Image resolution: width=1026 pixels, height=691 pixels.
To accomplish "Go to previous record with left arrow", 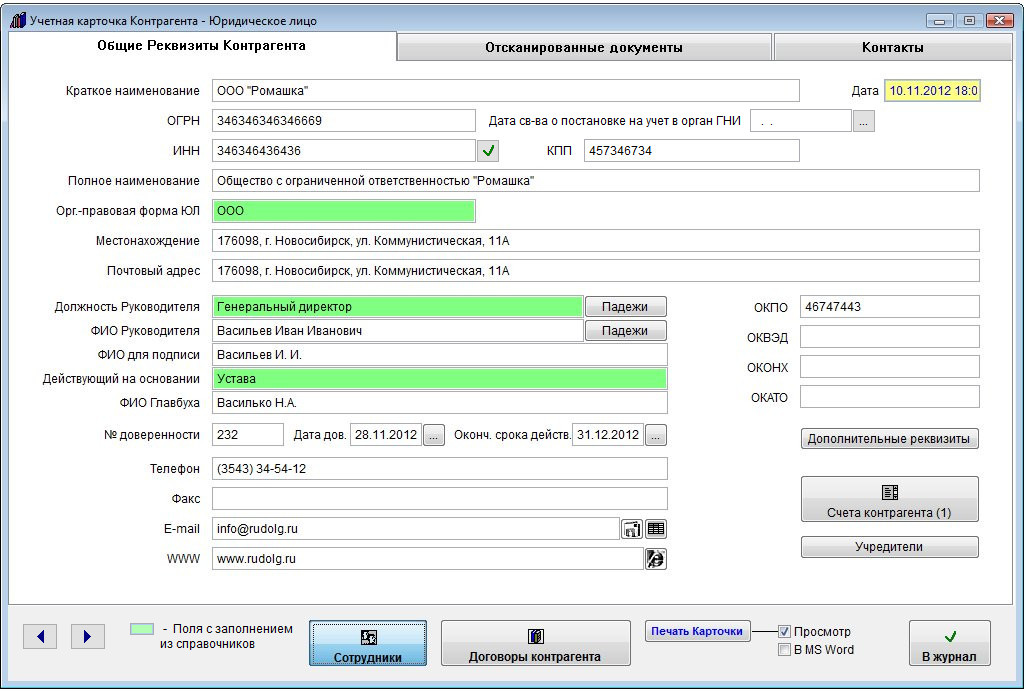I will click(40, 636).
